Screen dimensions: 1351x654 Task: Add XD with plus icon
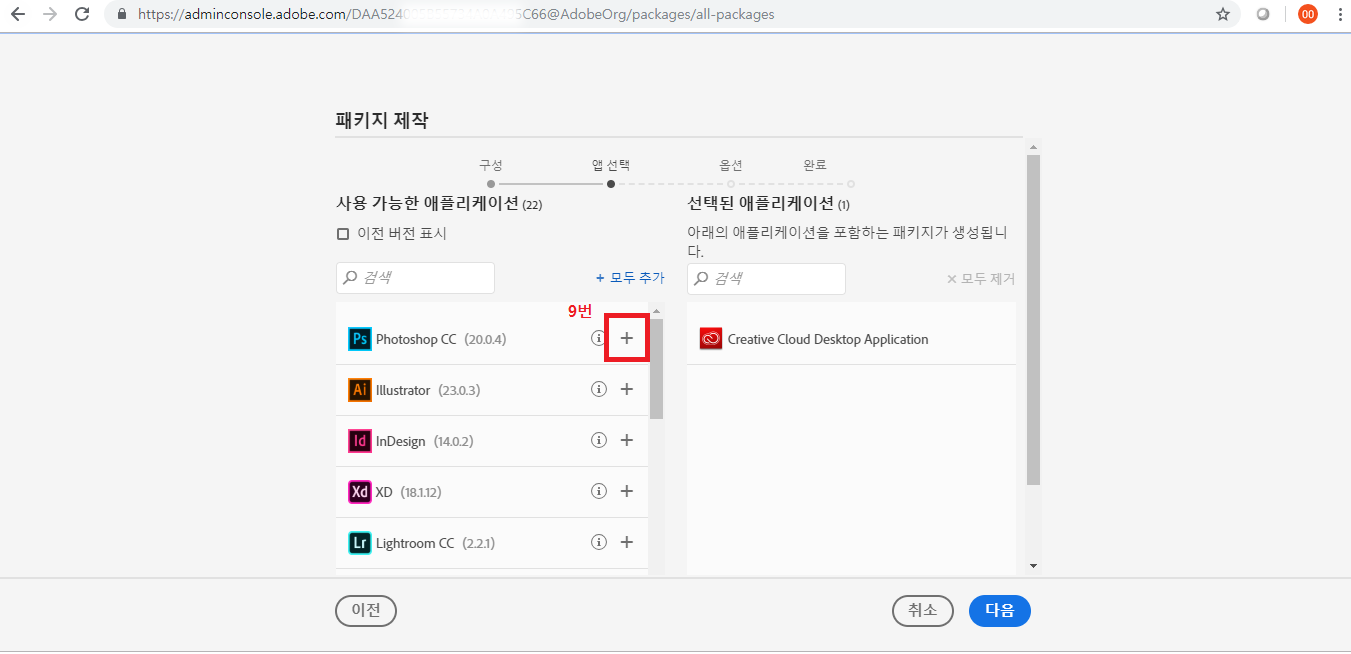coord(627,491)
